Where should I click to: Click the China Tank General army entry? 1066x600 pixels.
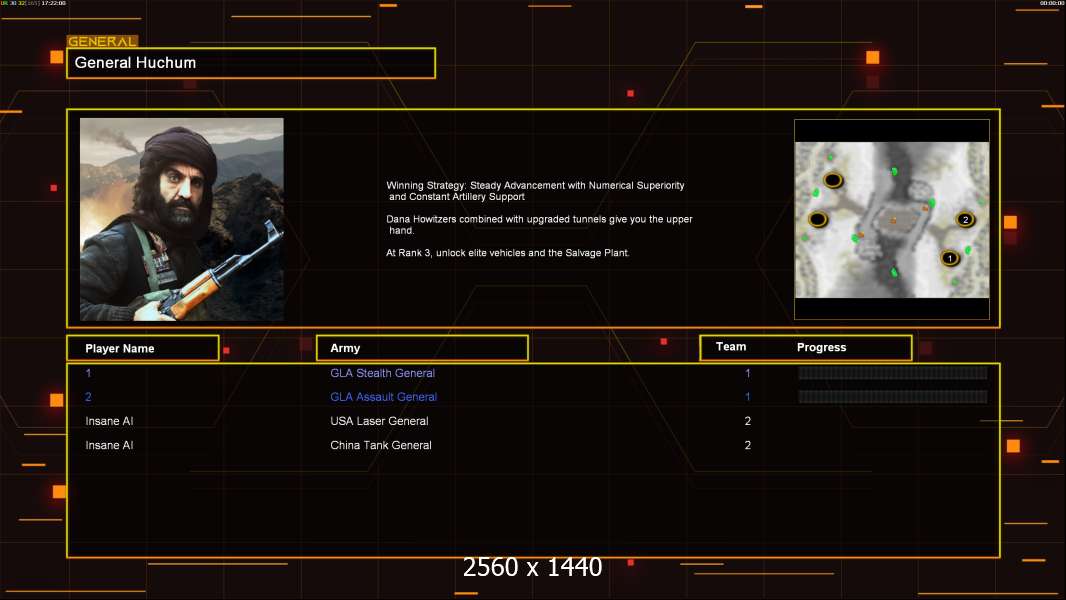pyautogui.click(x=381, y=445)
